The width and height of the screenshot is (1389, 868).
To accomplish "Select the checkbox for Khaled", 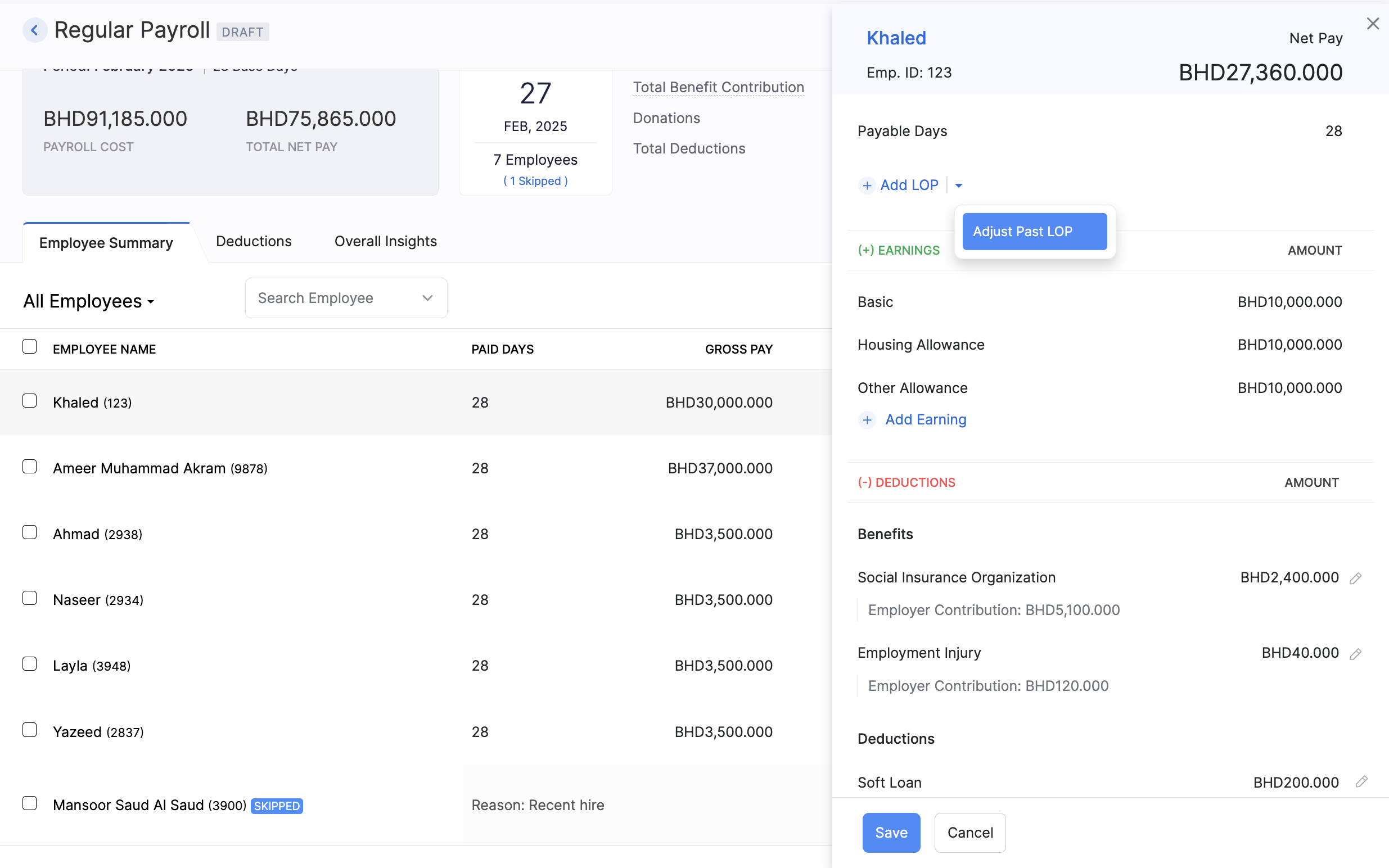I will (29, 401).
